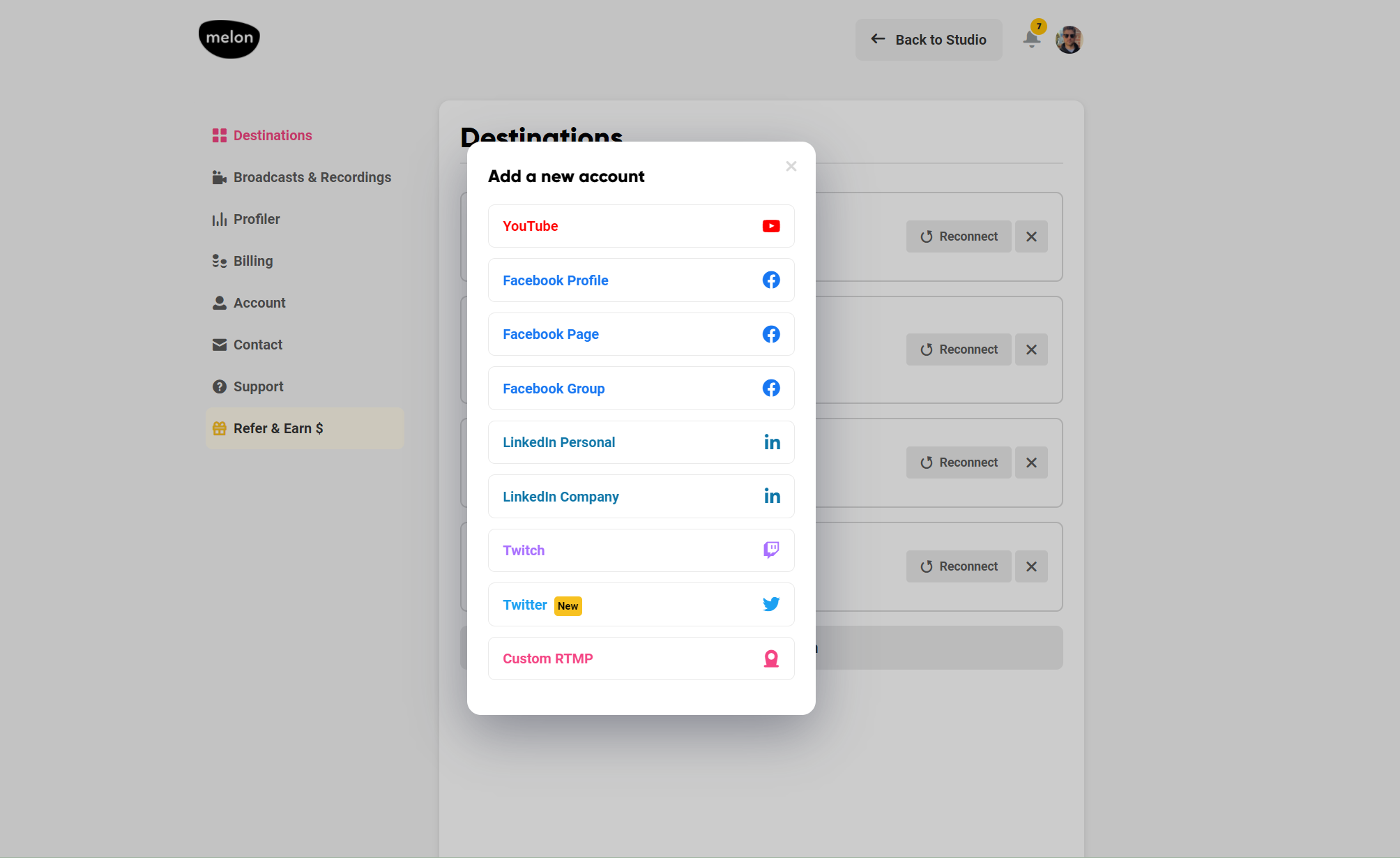Add a Twitch account

(x=641, y=550)
